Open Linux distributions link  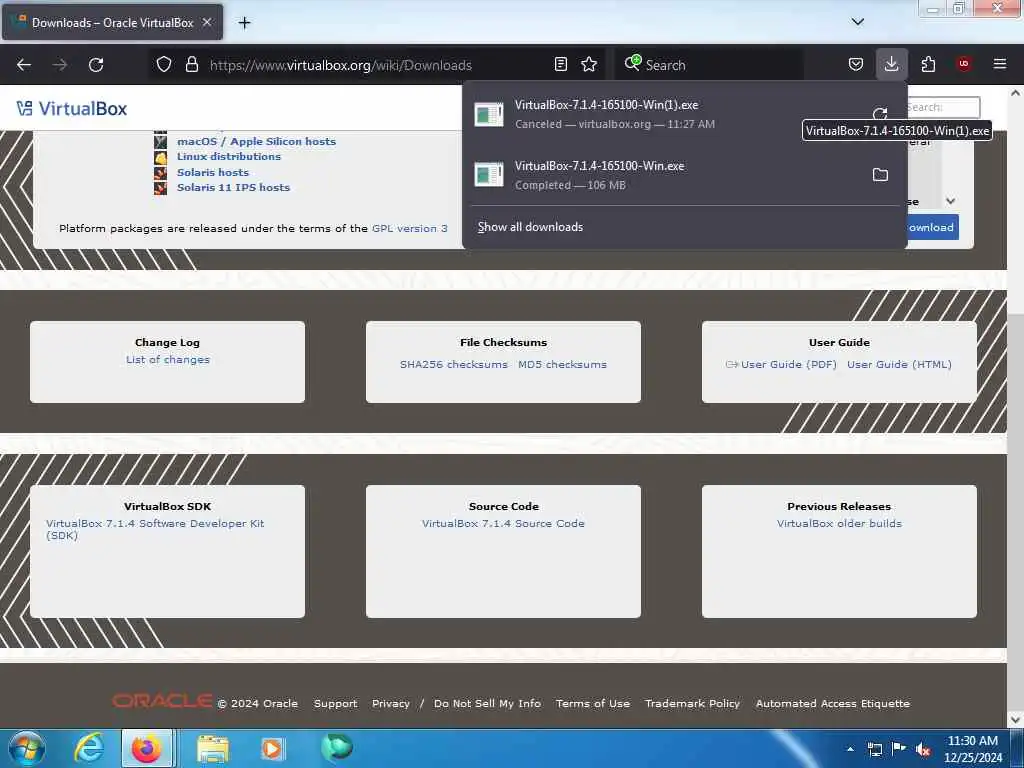[229, 156]
